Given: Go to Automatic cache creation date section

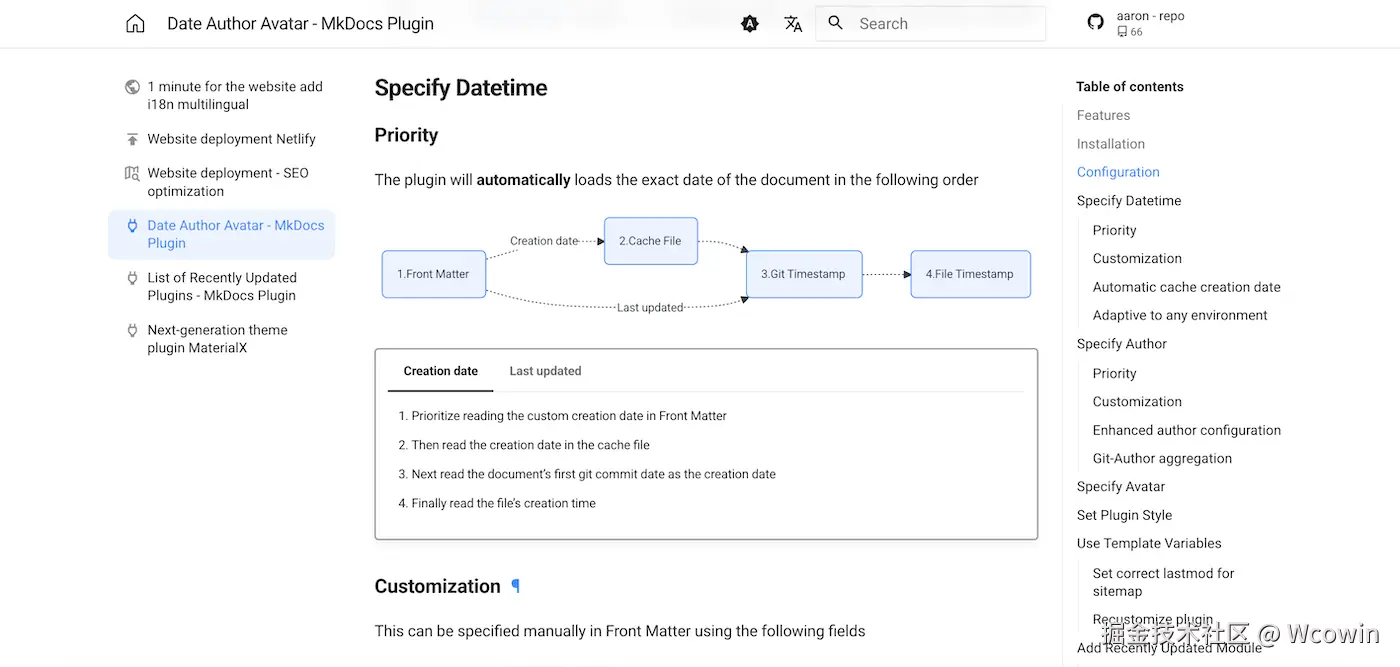Looking at the screenshot, I should 1186,287.
